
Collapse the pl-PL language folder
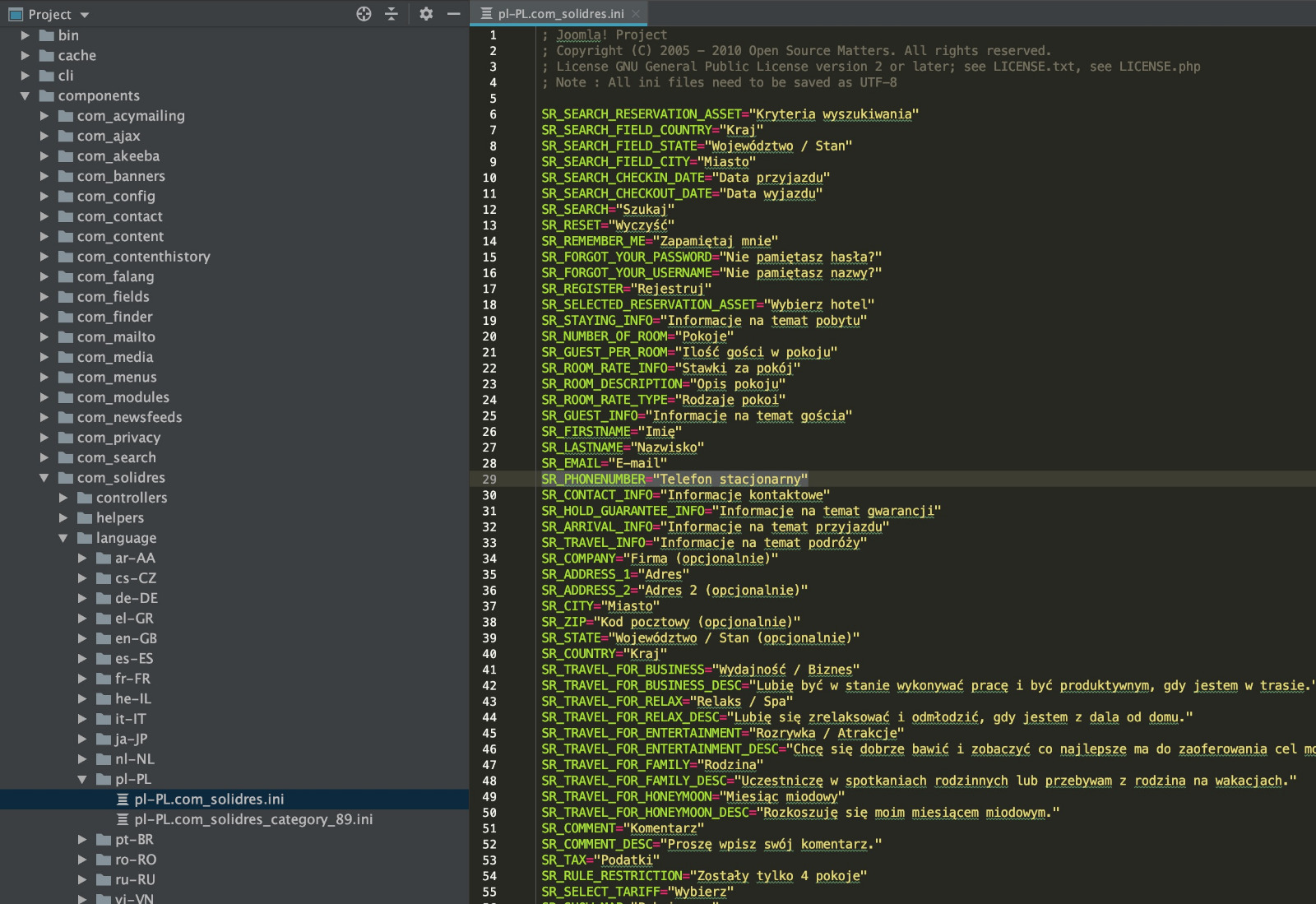82,779
